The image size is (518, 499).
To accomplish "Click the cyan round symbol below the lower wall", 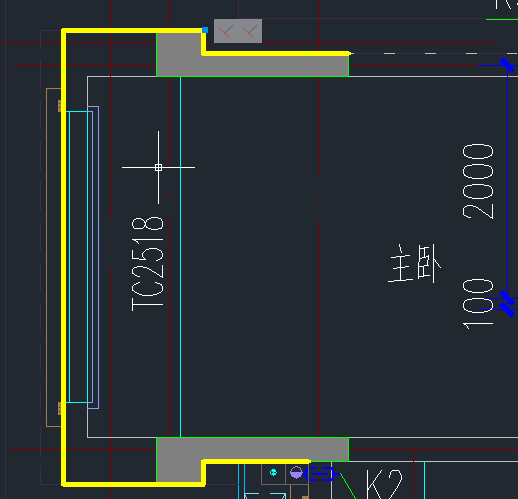I will tap(273, 472).
